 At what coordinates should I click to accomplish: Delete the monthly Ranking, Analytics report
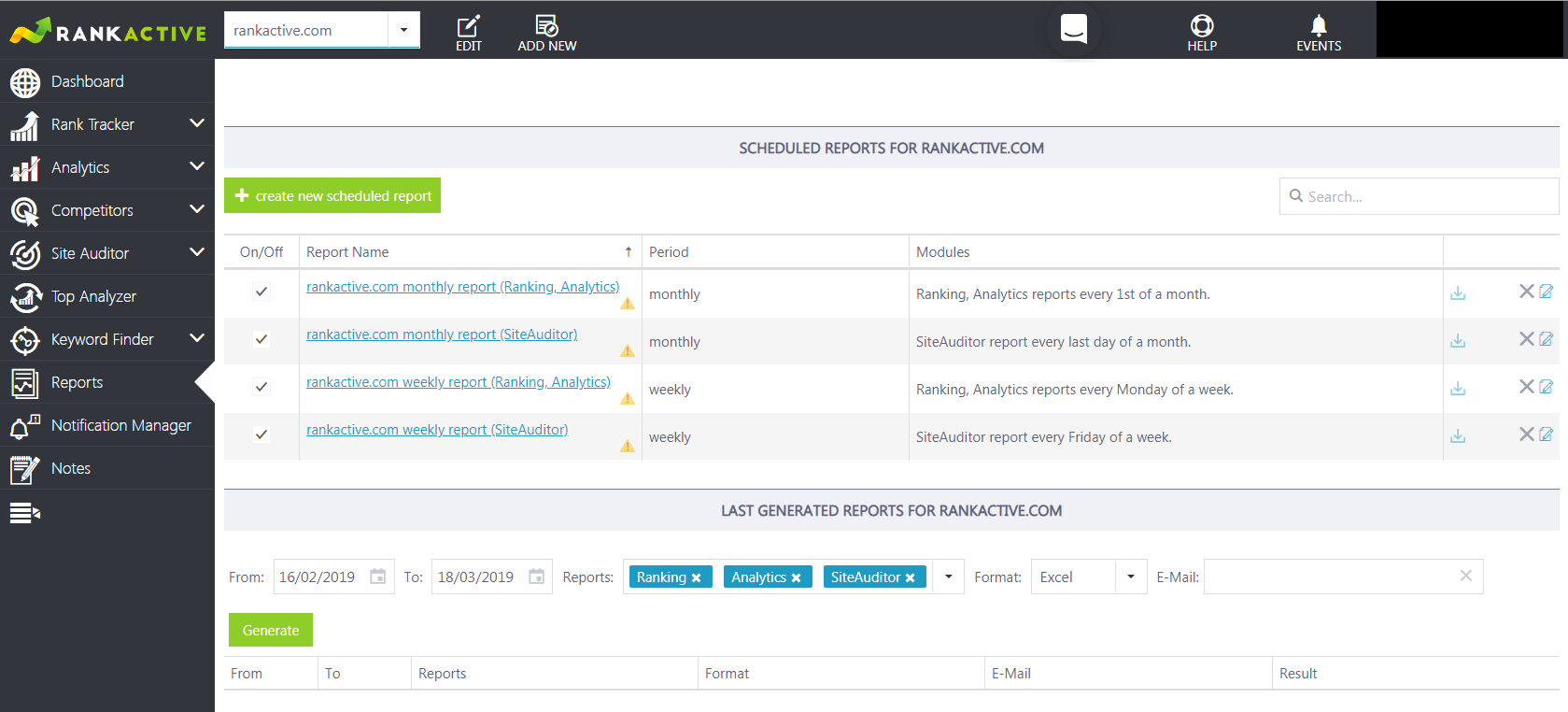click(x=1527, y=292)
